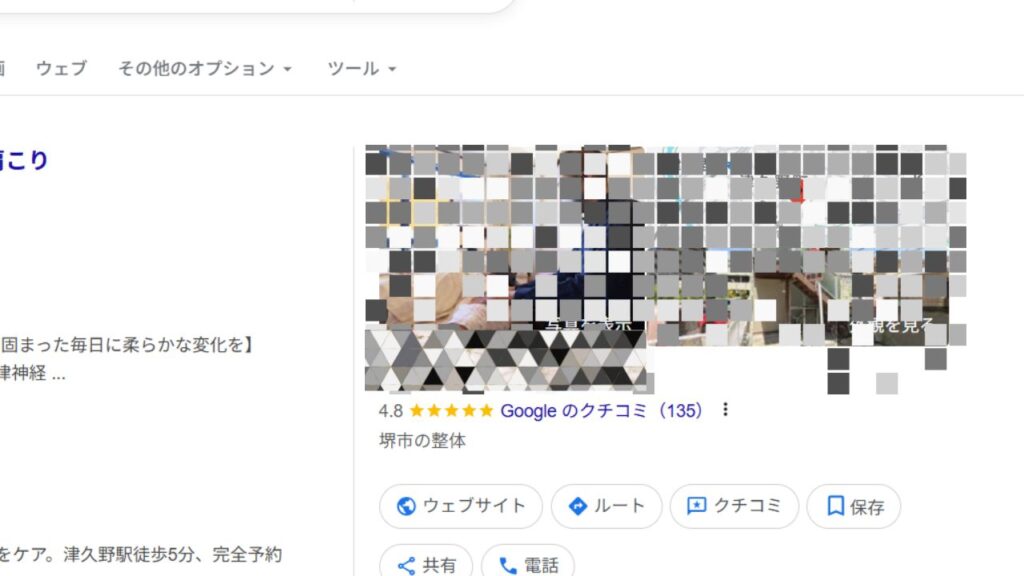Open the ウェブ search tab
The height and width of the screenshot is (576, 1024).
coord(61,69)
